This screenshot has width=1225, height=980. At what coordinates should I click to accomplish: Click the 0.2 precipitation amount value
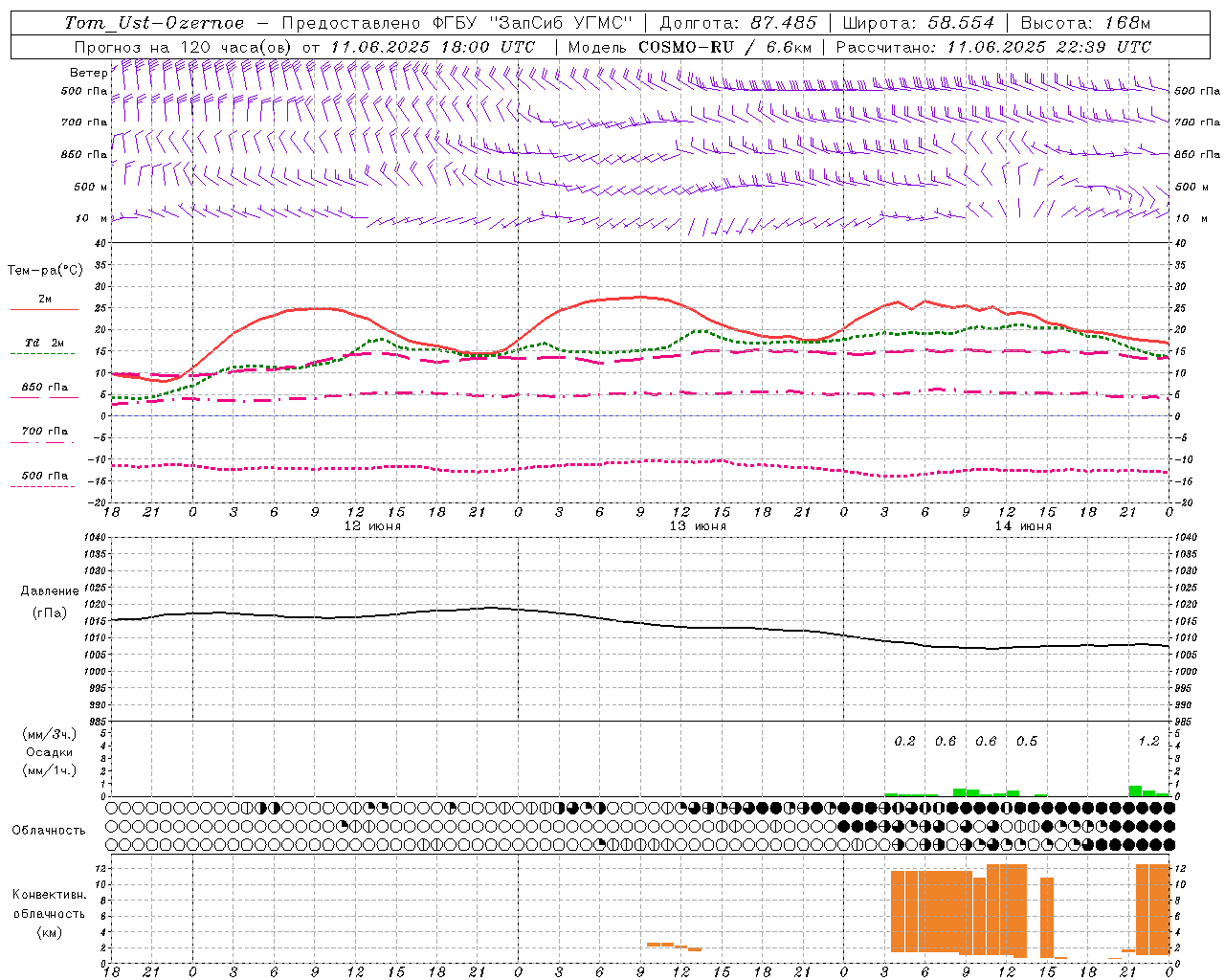[x=904, y=741]
